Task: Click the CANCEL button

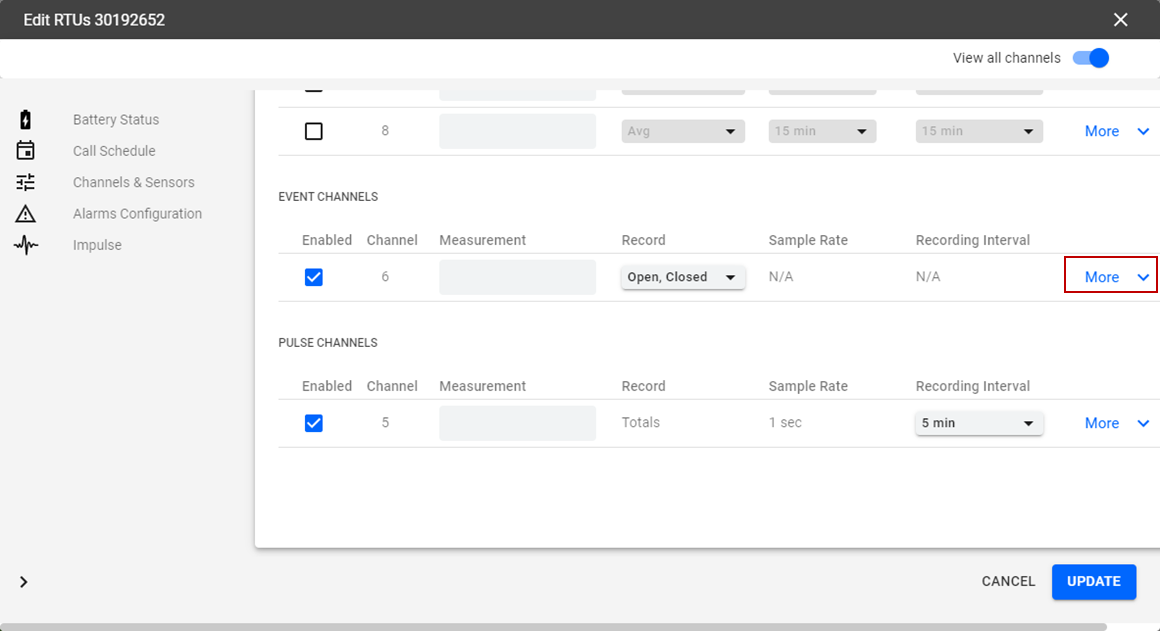Action: pos(1008,581)
